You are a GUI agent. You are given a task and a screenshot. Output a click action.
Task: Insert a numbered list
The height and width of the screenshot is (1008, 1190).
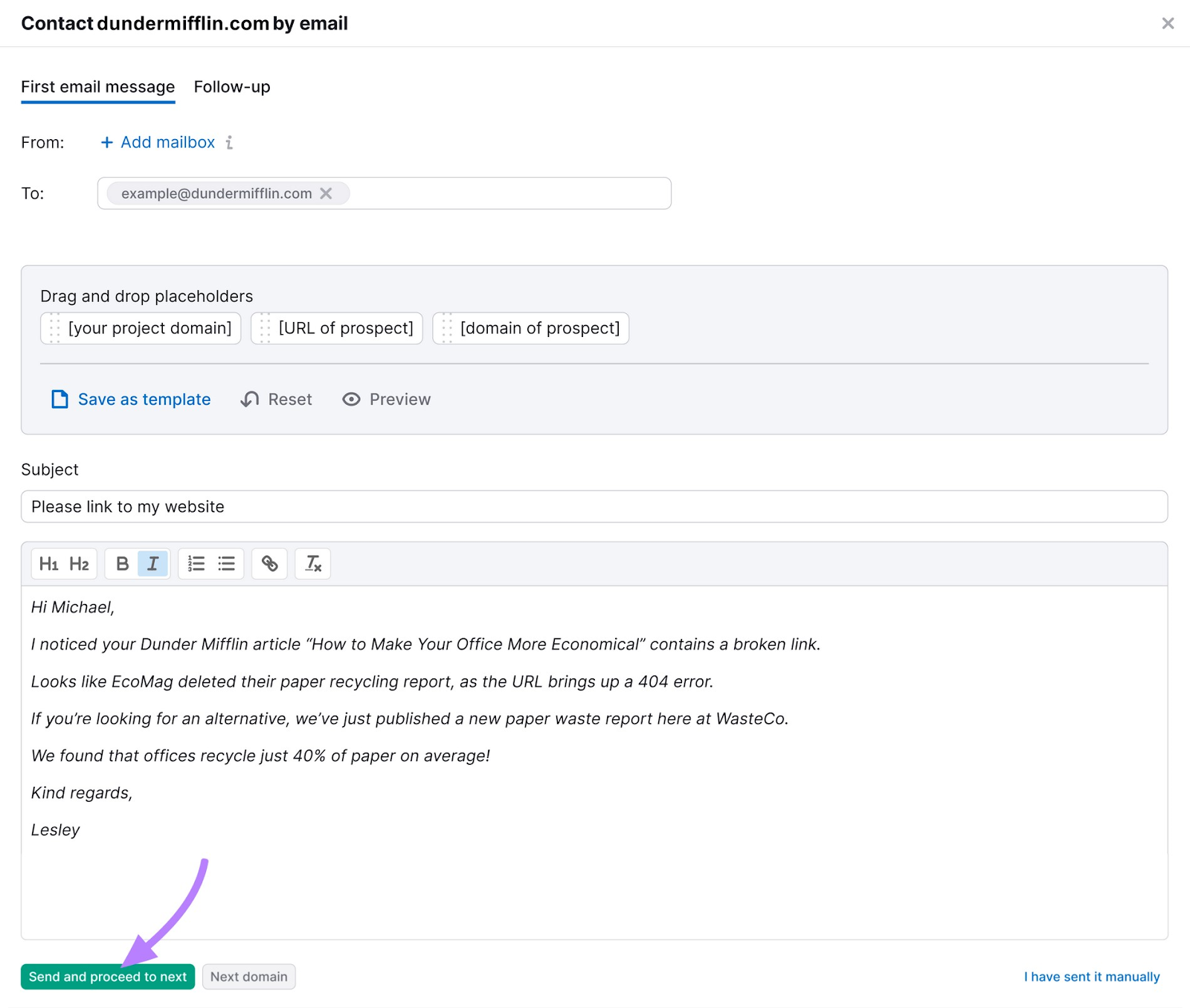[196, 564]
